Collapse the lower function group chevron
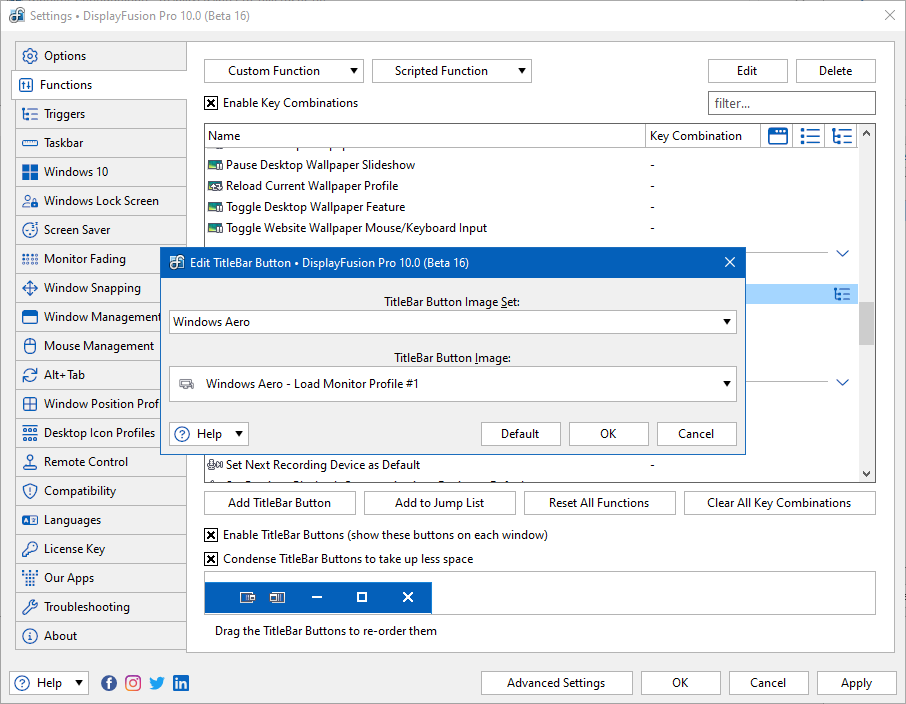This screenshot has height=704, width=906. [x=842, y=382]
